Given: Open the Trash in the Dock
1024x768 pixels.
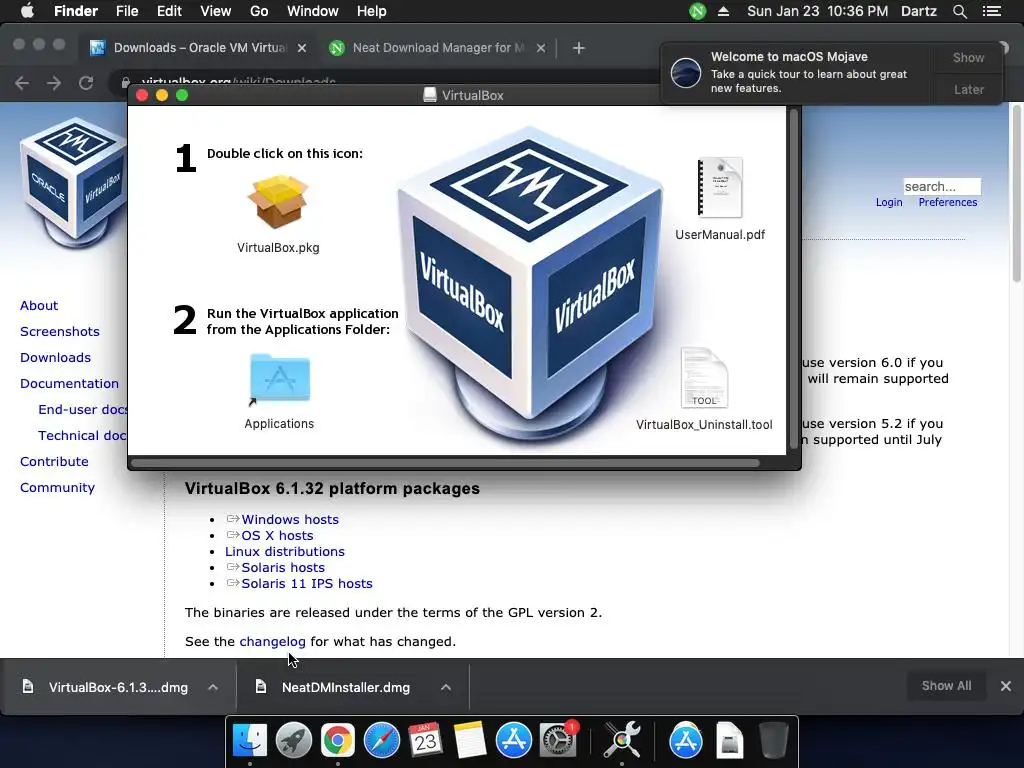Looking at the screenshot, I should point(774,740).
